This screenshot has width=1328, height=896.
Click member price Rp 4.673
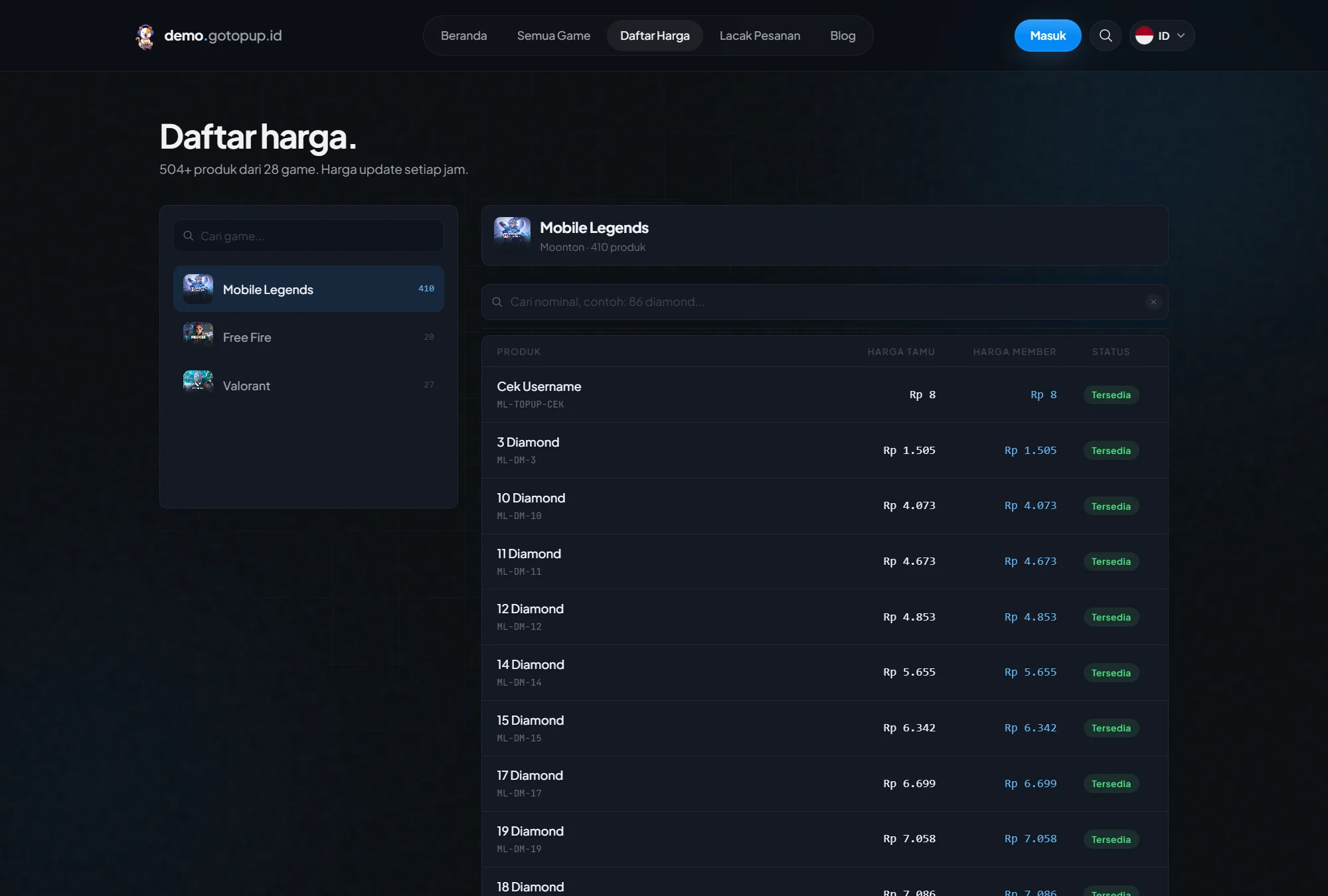1030,561
